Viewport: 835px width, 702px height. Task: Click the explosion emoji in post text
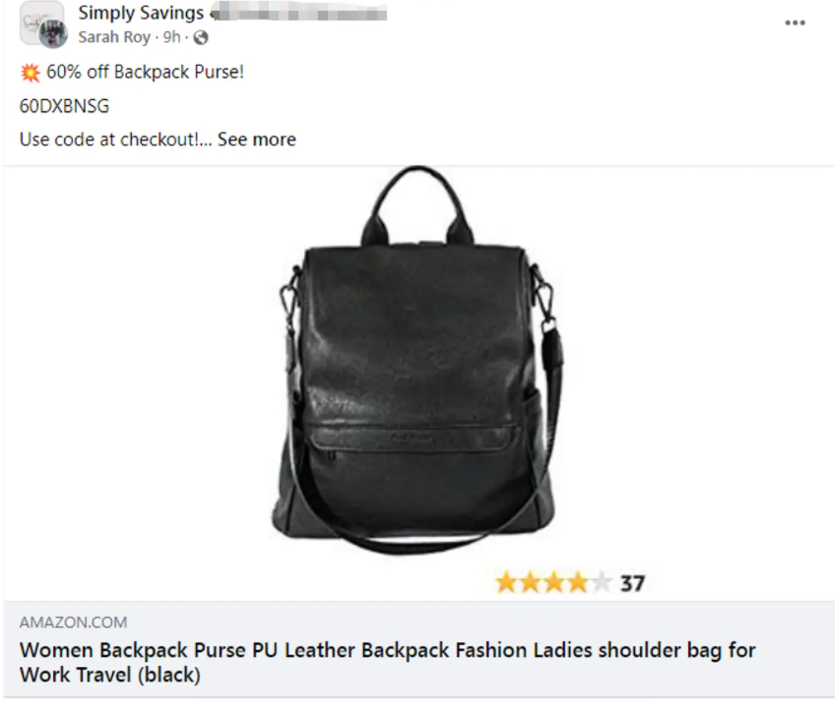30,72
